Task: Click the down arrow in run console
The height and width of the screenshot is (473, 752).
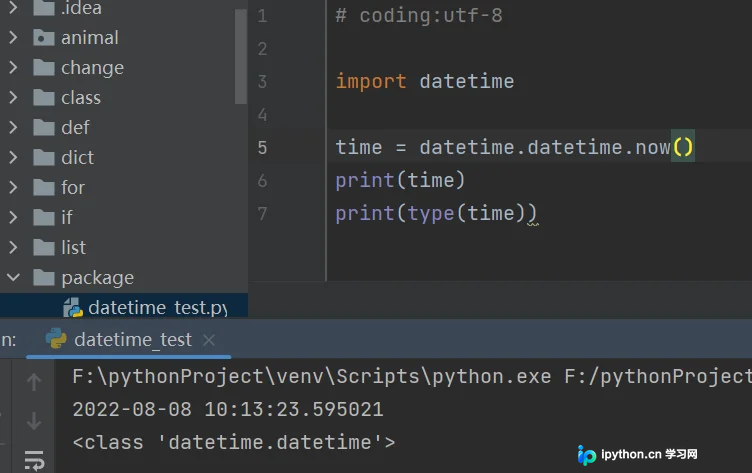Action: point(34,420)
